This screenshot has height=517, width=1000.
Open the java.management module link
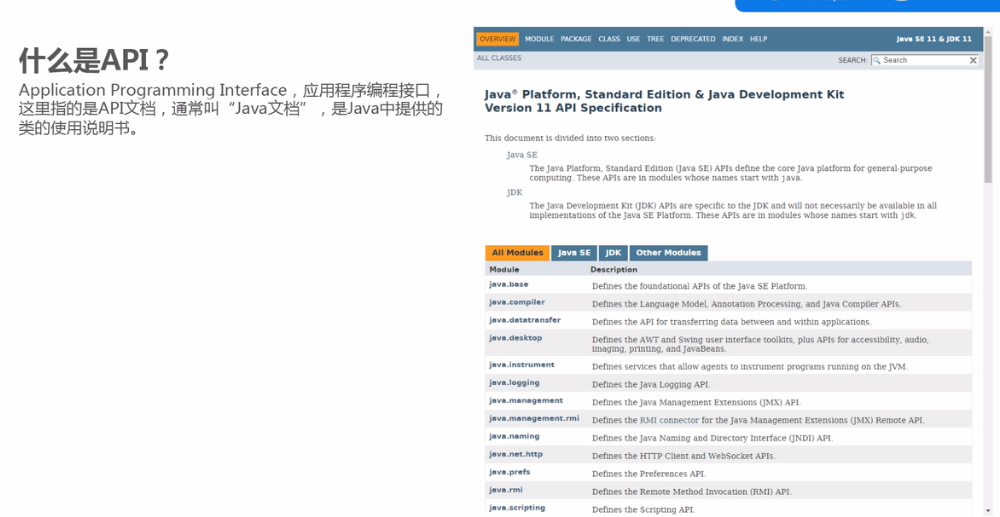[x=526, y=400]
